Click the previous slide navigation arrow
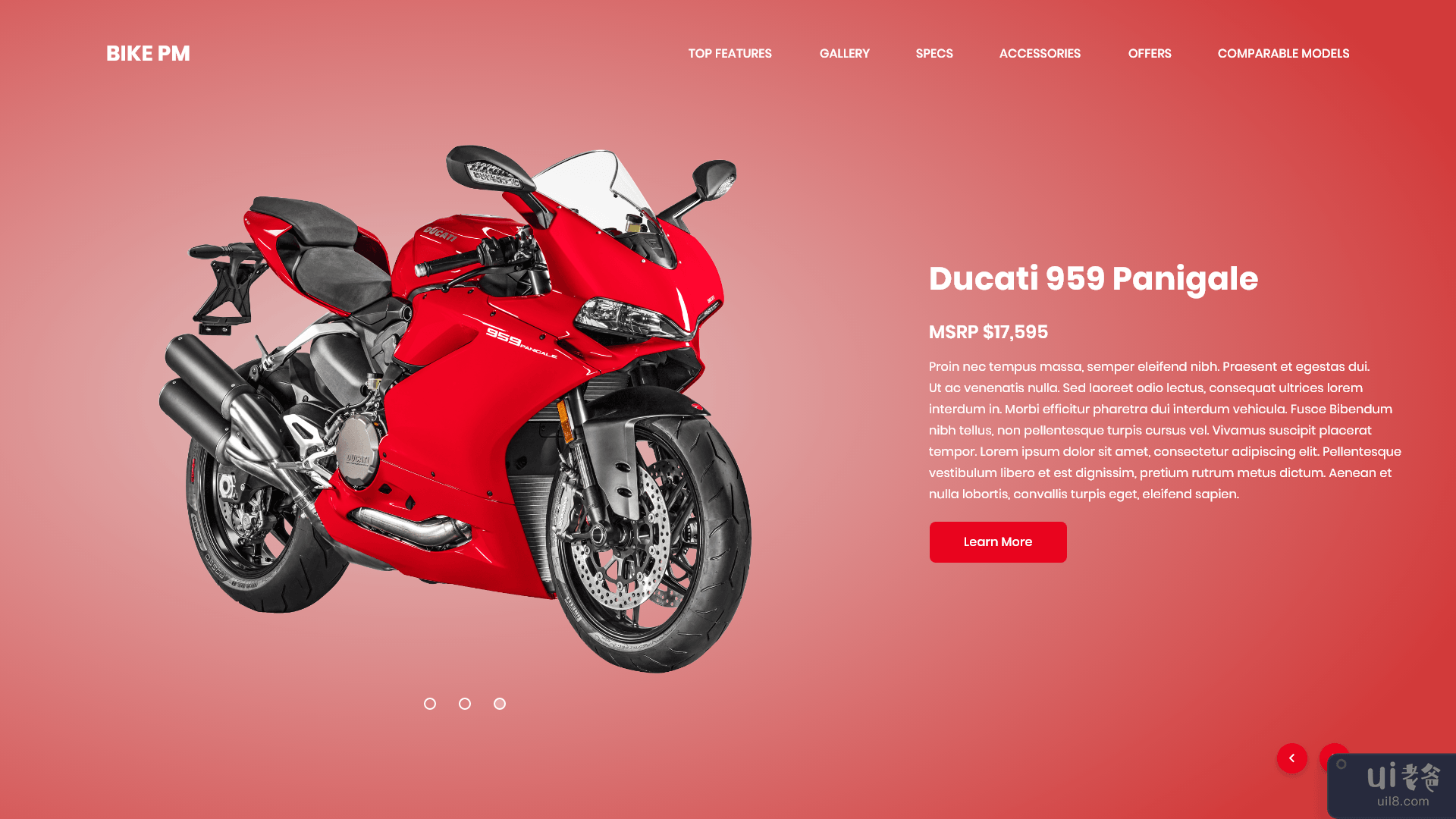This screenshot has width=1456, height=819. (x=1291, y=758)
